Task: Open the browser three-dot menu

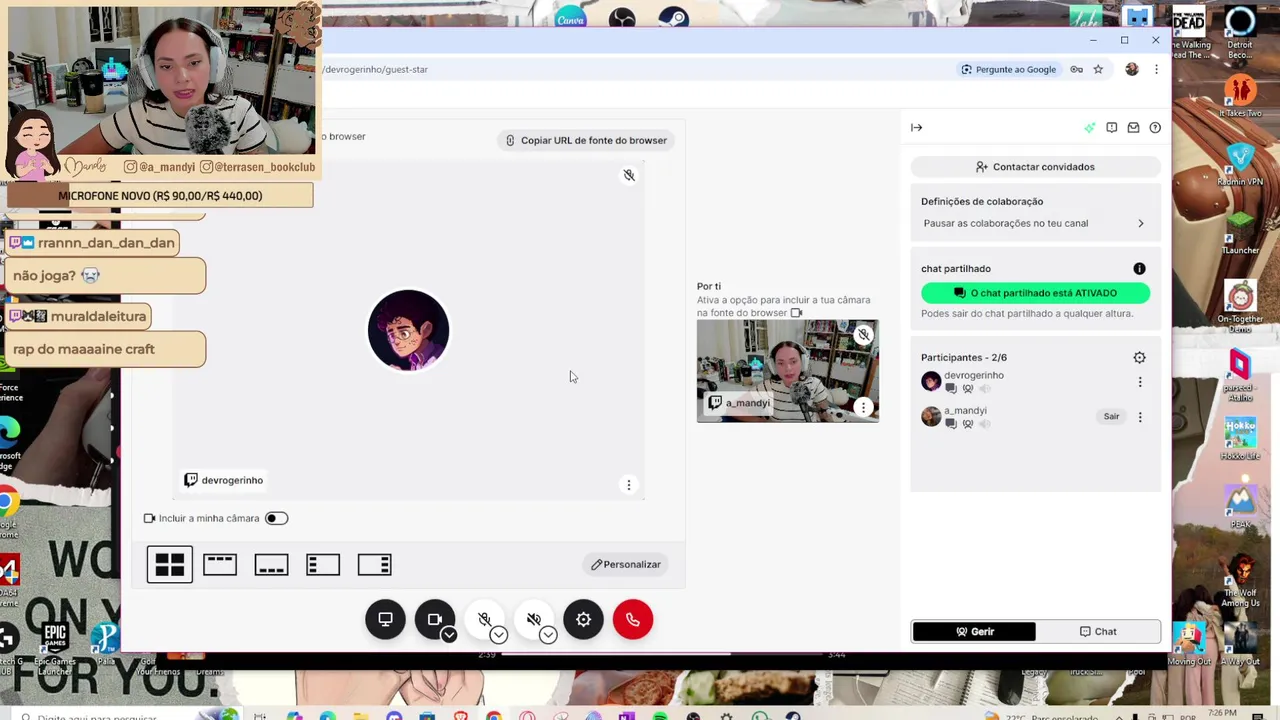Action: pos(1156,69)
